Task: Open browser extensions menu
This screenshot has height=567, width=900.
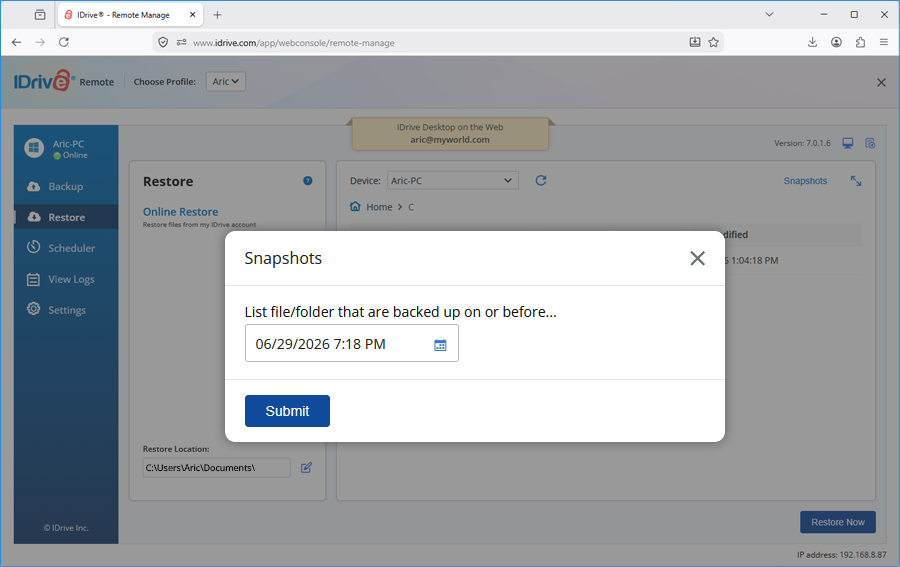Action: (860, 42)
